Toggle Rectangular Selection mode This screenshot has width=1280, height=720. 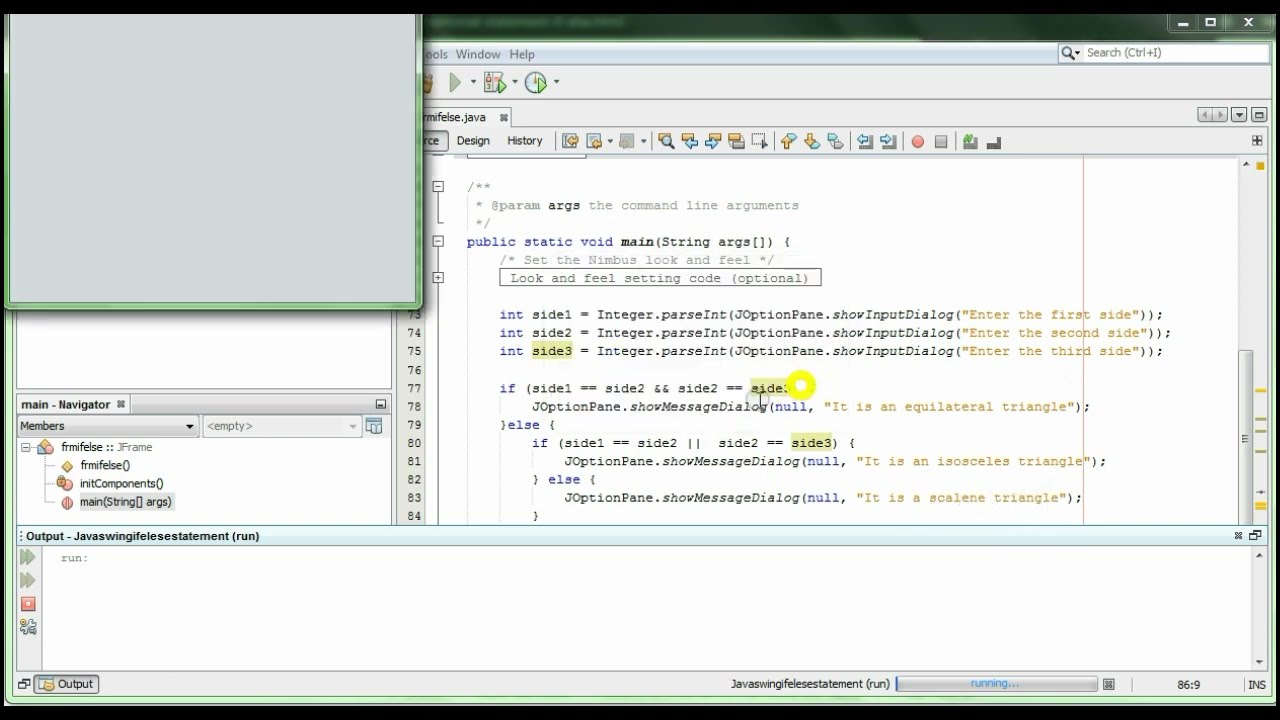coord(760,142)
